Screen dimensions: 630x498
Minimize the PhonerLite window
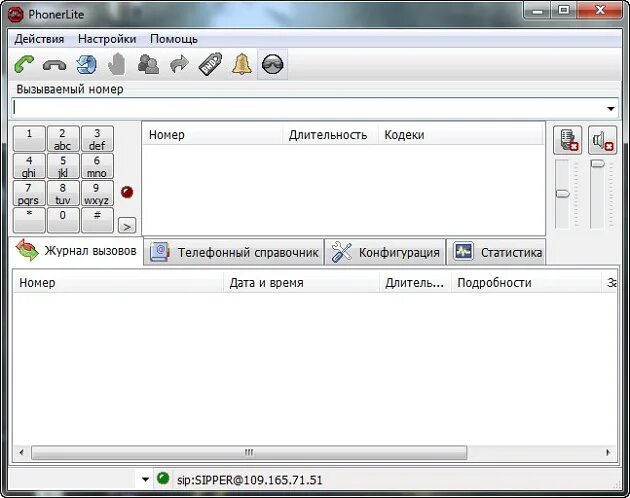[537, 10]
